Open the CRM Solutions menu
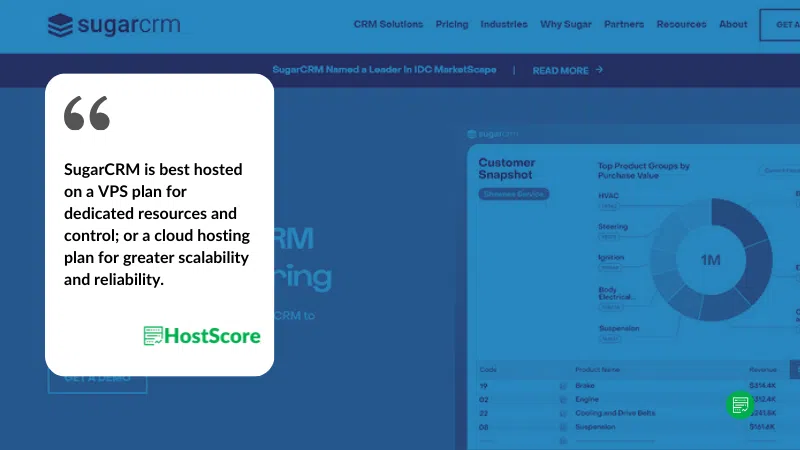800x450 pixels. click(x=388, y=25)
